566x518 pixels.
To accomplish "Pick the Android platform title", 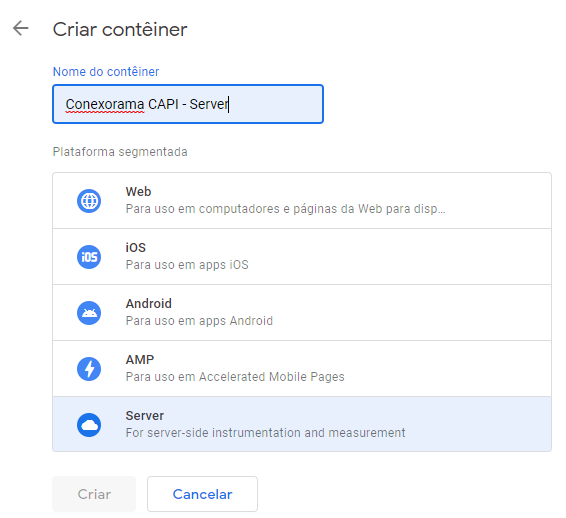I will tap(148, 304).
